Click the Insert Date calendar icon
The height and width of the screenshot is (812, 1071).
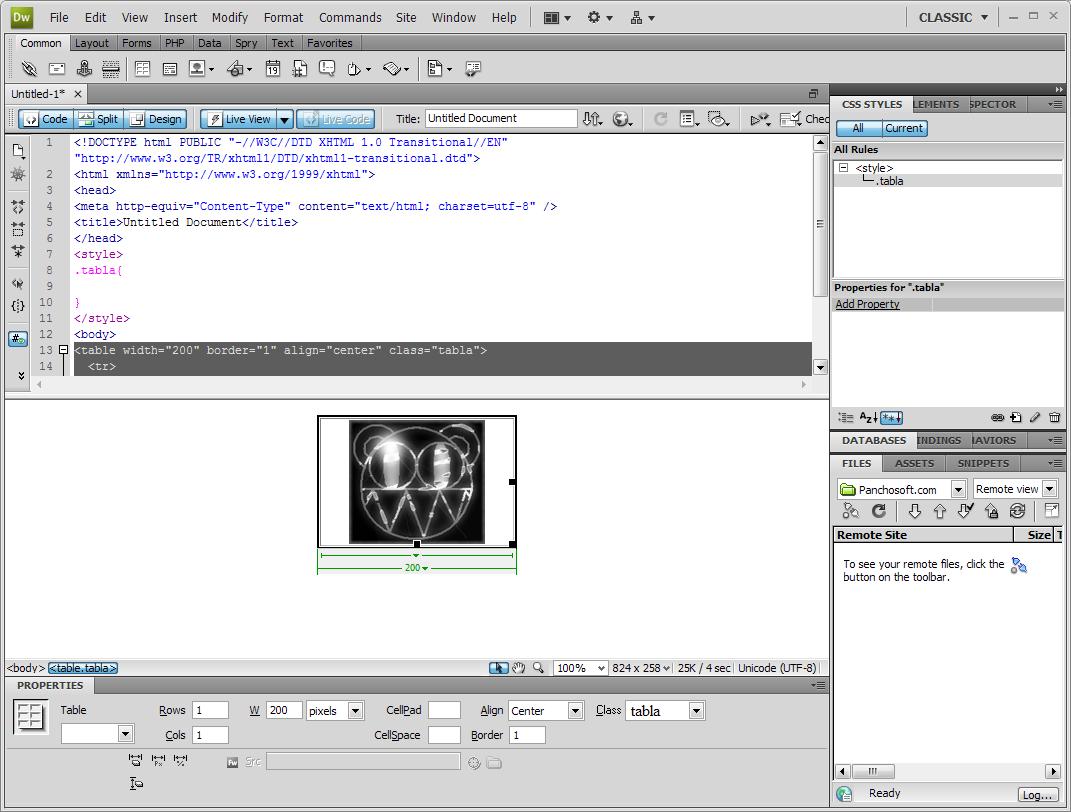click(272, 69)
